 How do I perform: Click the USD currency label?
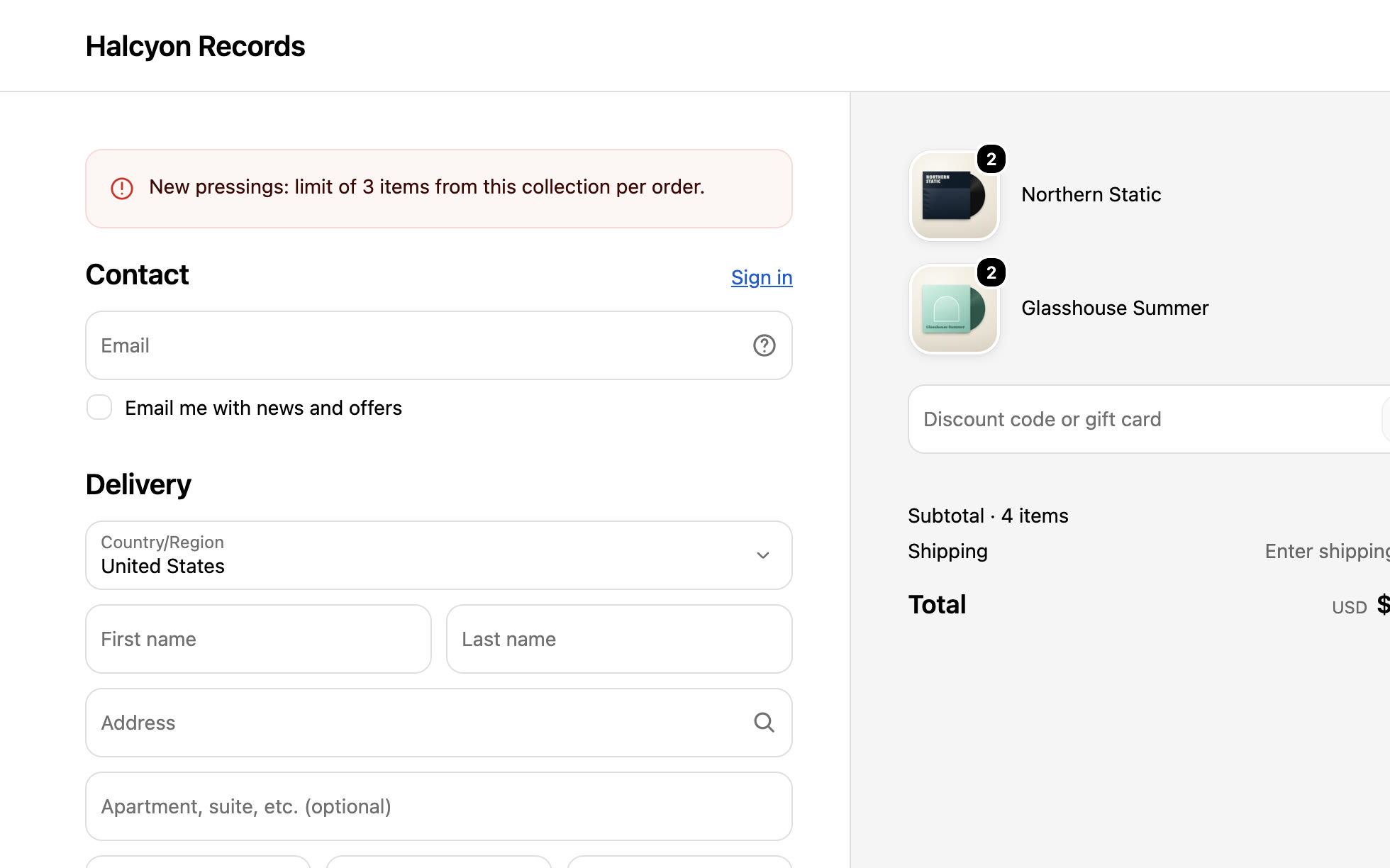[1349, 608]
